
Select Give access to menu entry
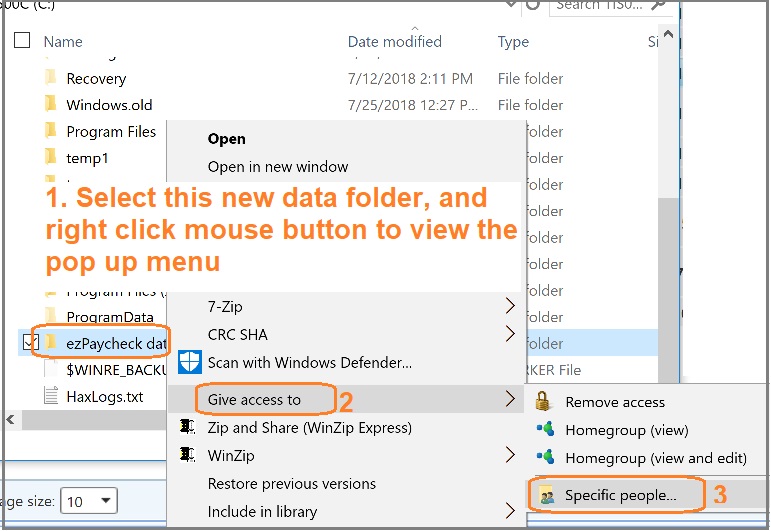pos(254,400)
